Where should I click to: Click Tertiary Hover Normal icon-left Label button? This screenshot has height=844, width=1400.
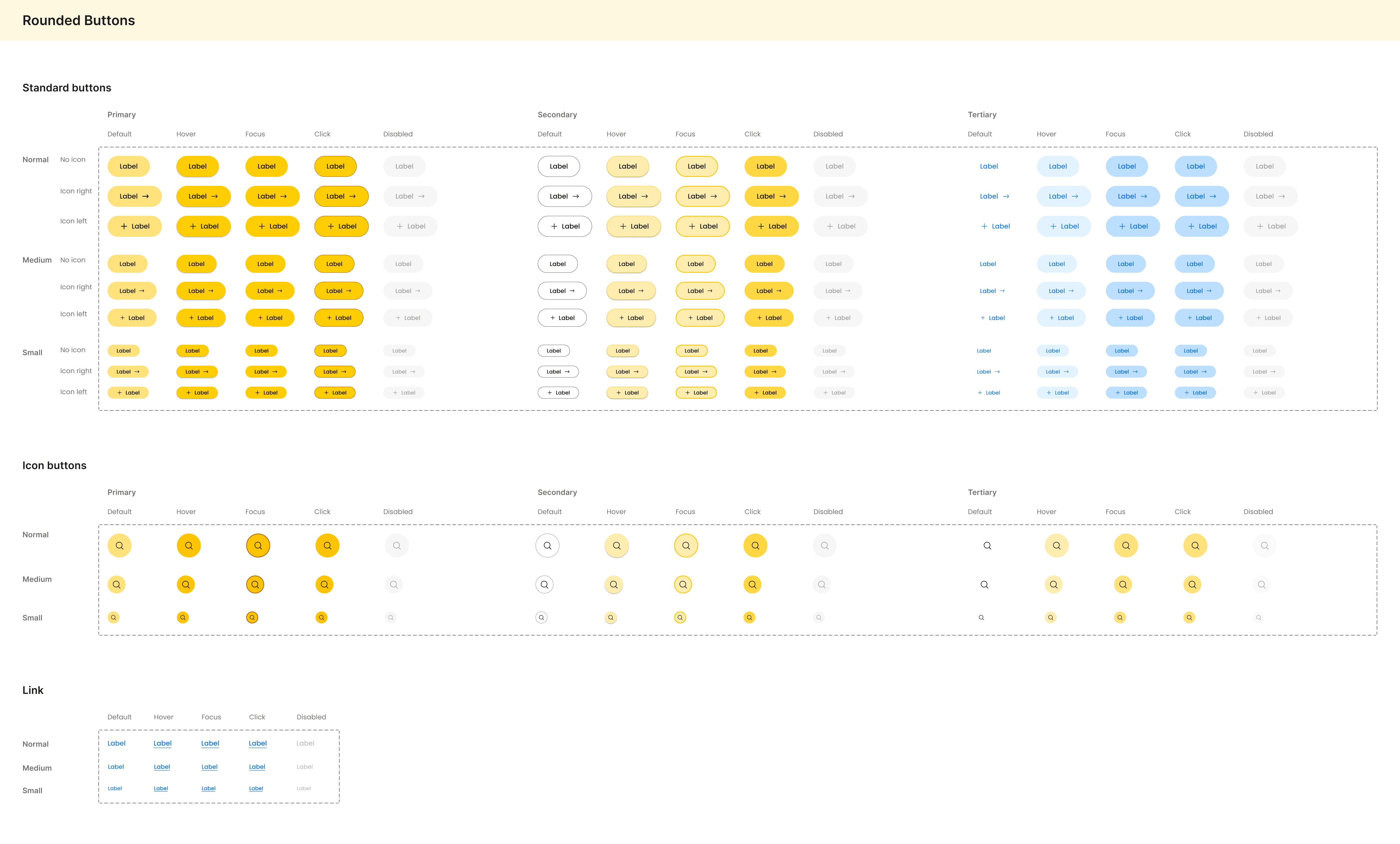pyautogui.click(x=1064, y=226)
